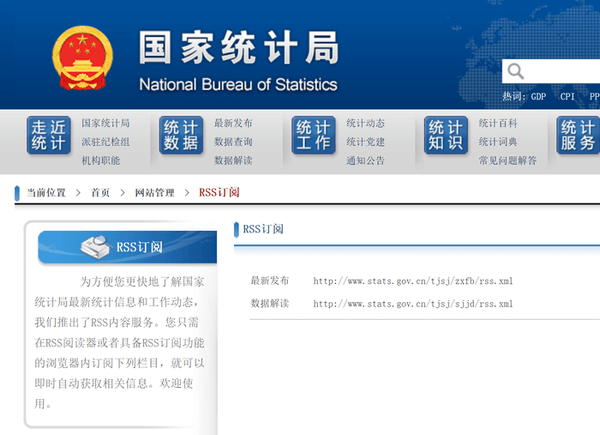Viewport: 600px width, 435px height.
Task: Open the 走近统计 blue tile
Action: tap(49, 135)
